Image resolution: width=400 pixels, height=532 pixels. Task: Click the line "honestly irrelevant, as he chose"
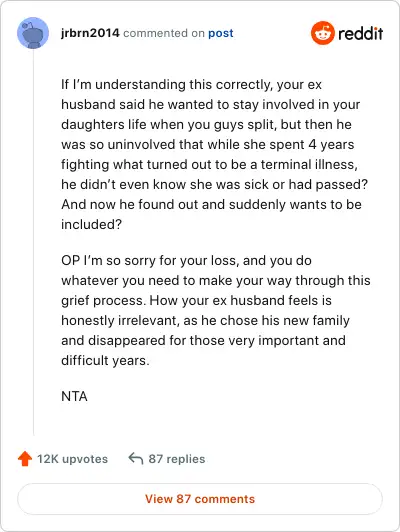click(205, 320)
